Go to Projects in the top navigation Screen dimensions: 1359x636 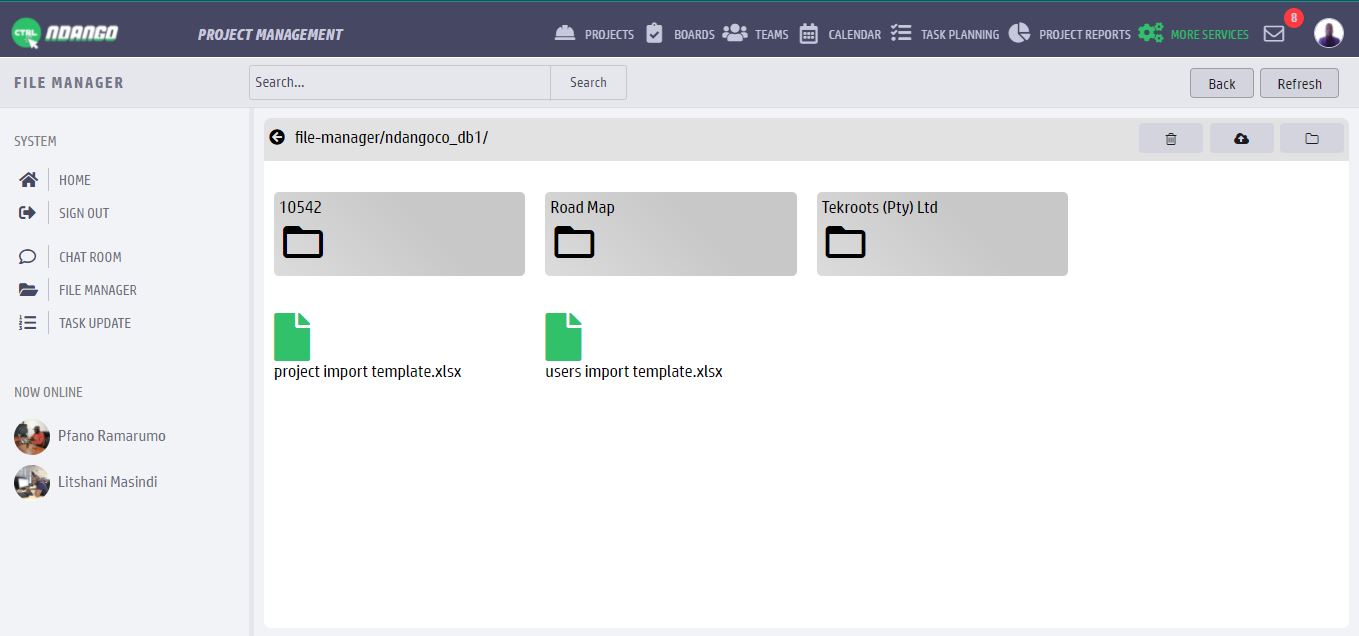pos(595,34)
